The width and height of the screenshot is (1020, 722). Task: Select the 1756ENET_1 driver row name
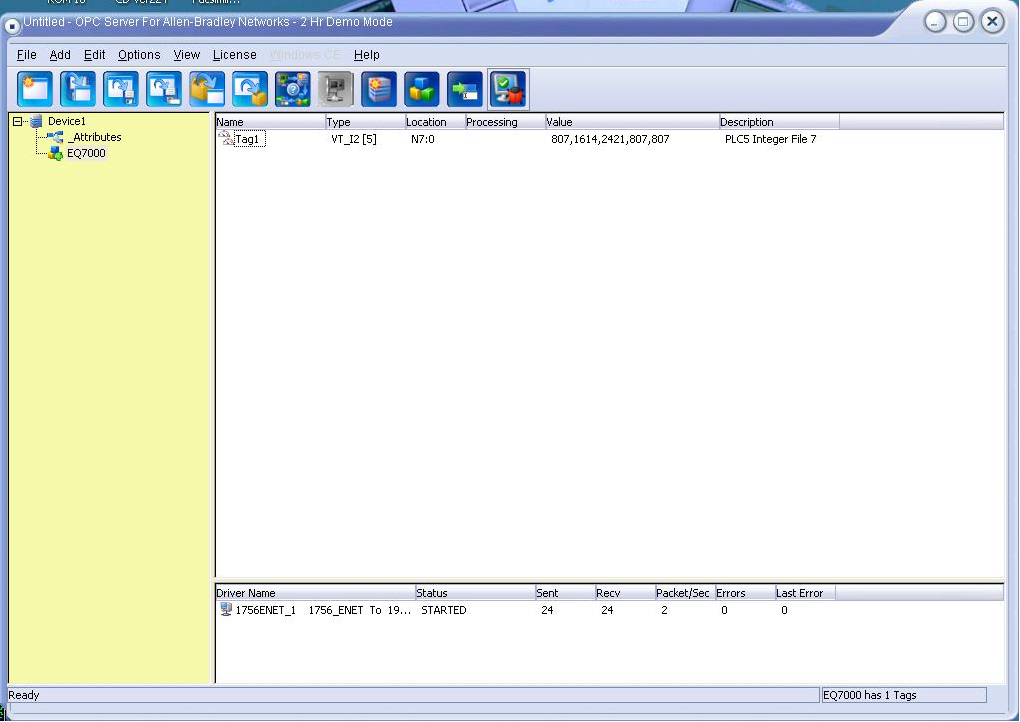[265, 610]
